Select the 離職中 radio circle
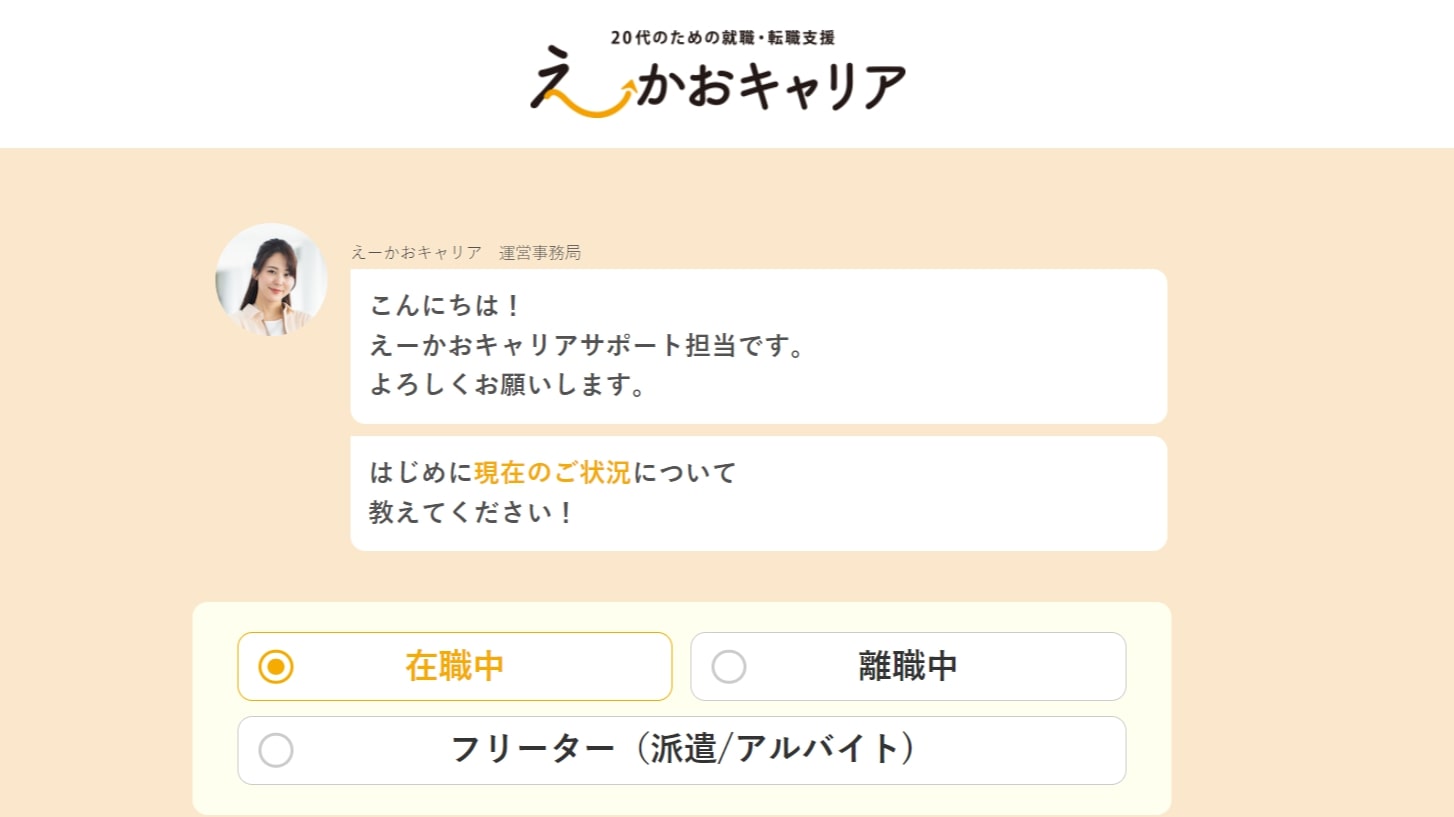 (x=729, y=667)
